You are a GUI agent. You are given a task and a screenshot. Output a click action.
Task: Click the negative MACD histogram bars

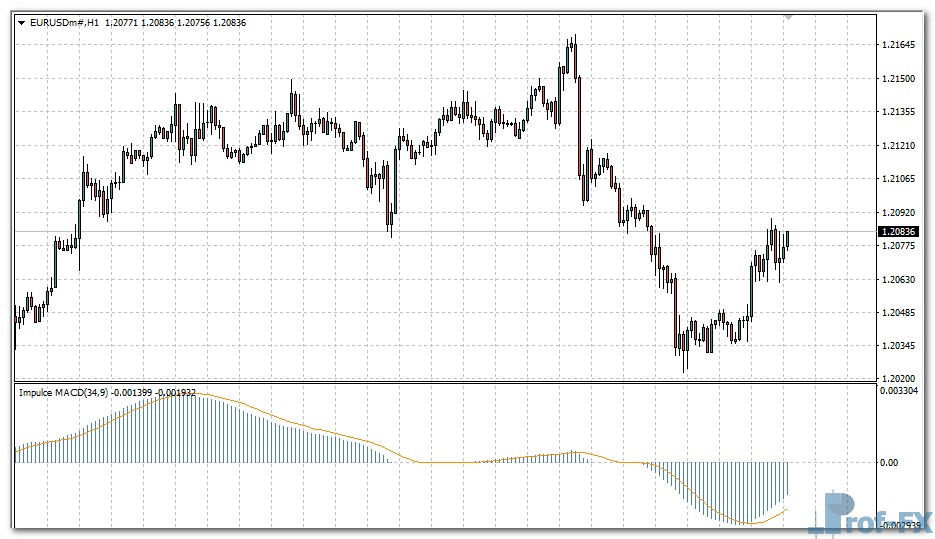(740, 488)
